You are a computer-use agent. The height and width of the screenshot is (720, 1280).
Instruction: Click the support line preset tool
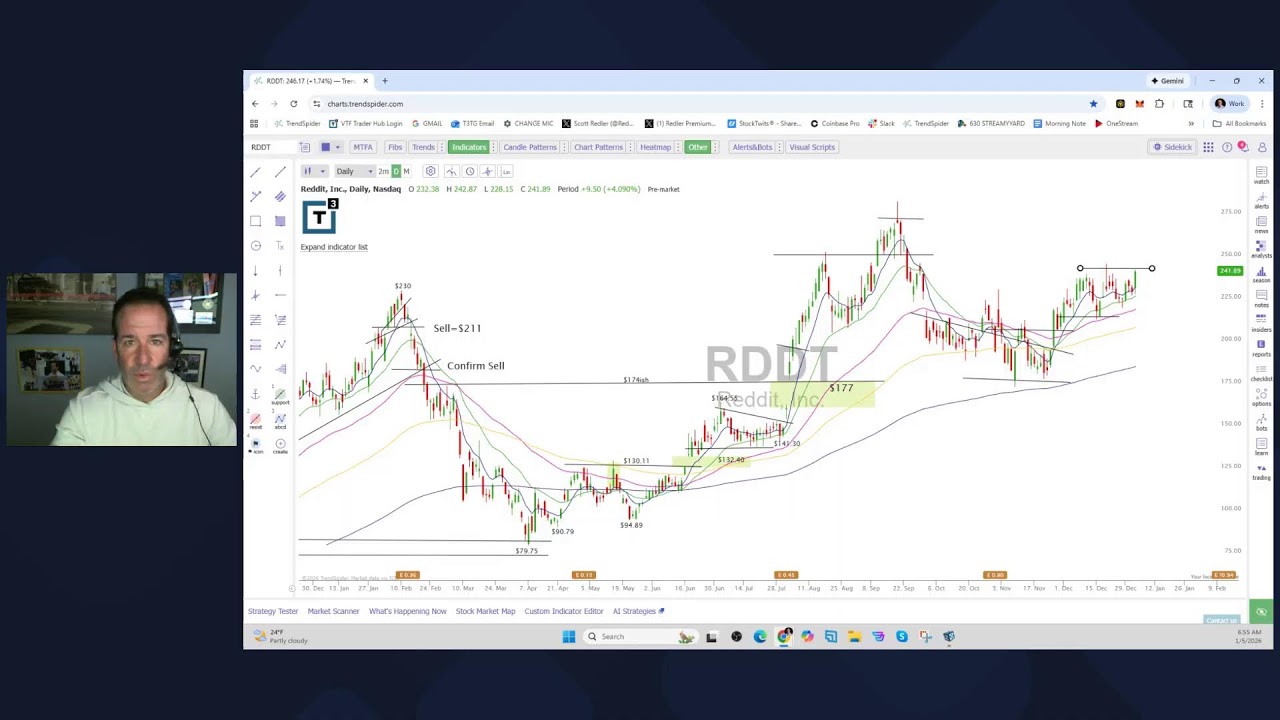280,397
